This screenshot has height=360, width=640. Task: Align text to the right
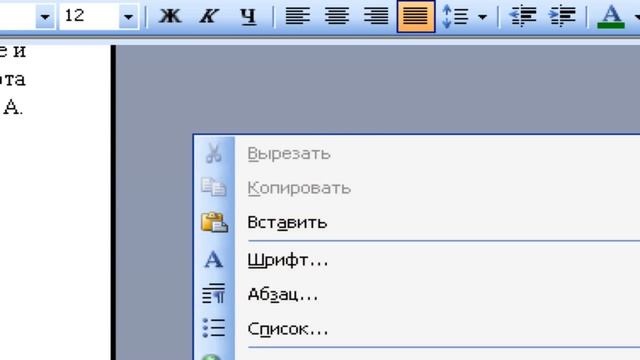pyautogui.click(x=376, y=16)
